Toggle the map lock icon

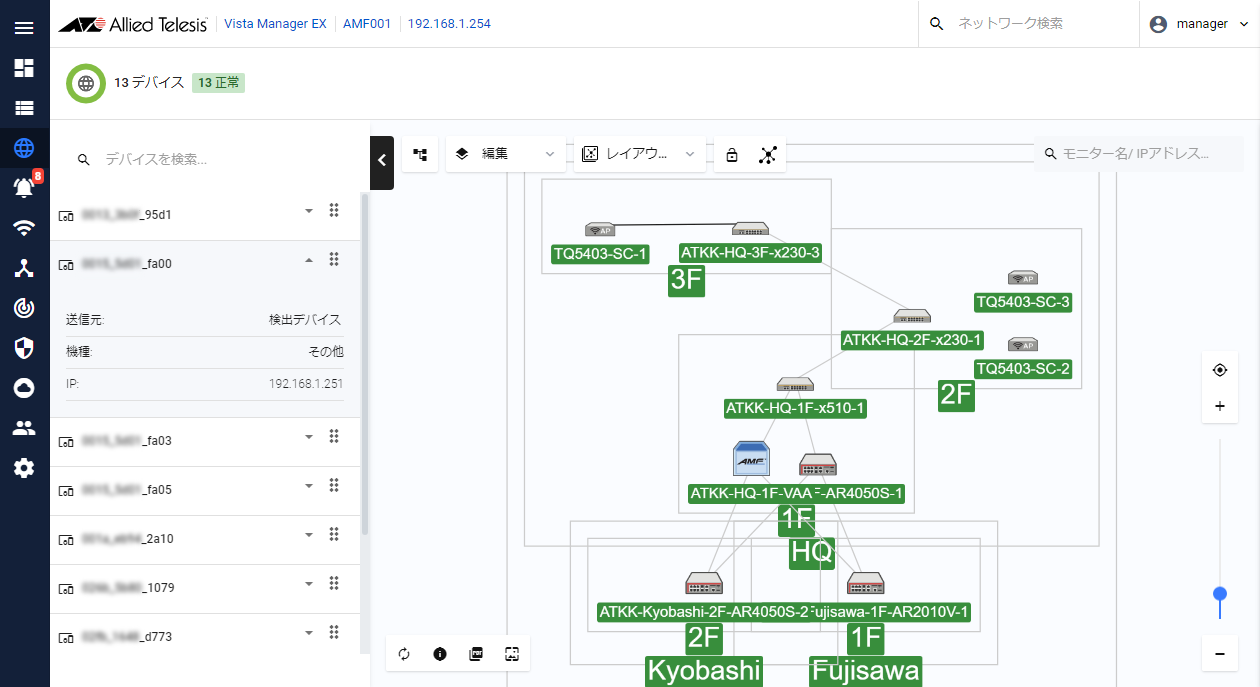(732, 155)
